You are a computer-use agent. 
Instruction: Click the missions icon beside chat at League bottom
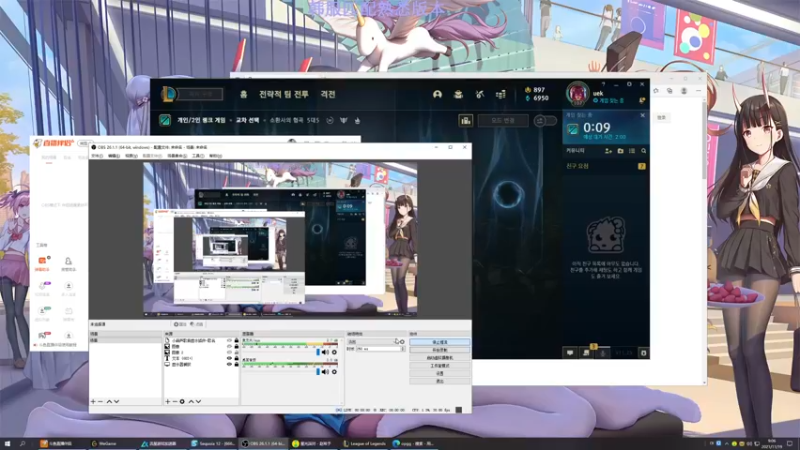click(586, 353)
